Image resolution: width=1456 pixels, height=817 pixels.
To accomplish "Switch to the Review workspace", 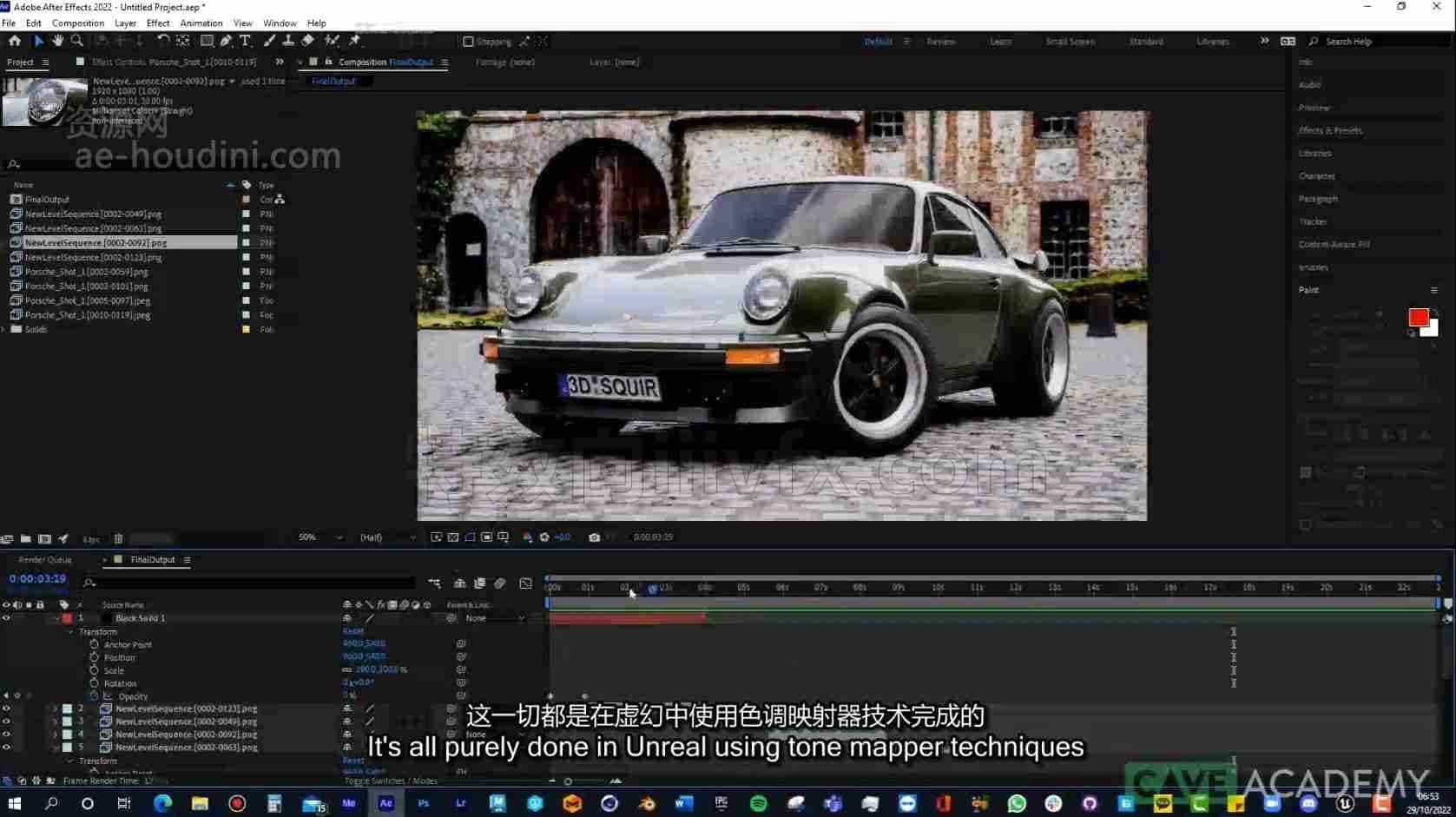I will 940,42.
